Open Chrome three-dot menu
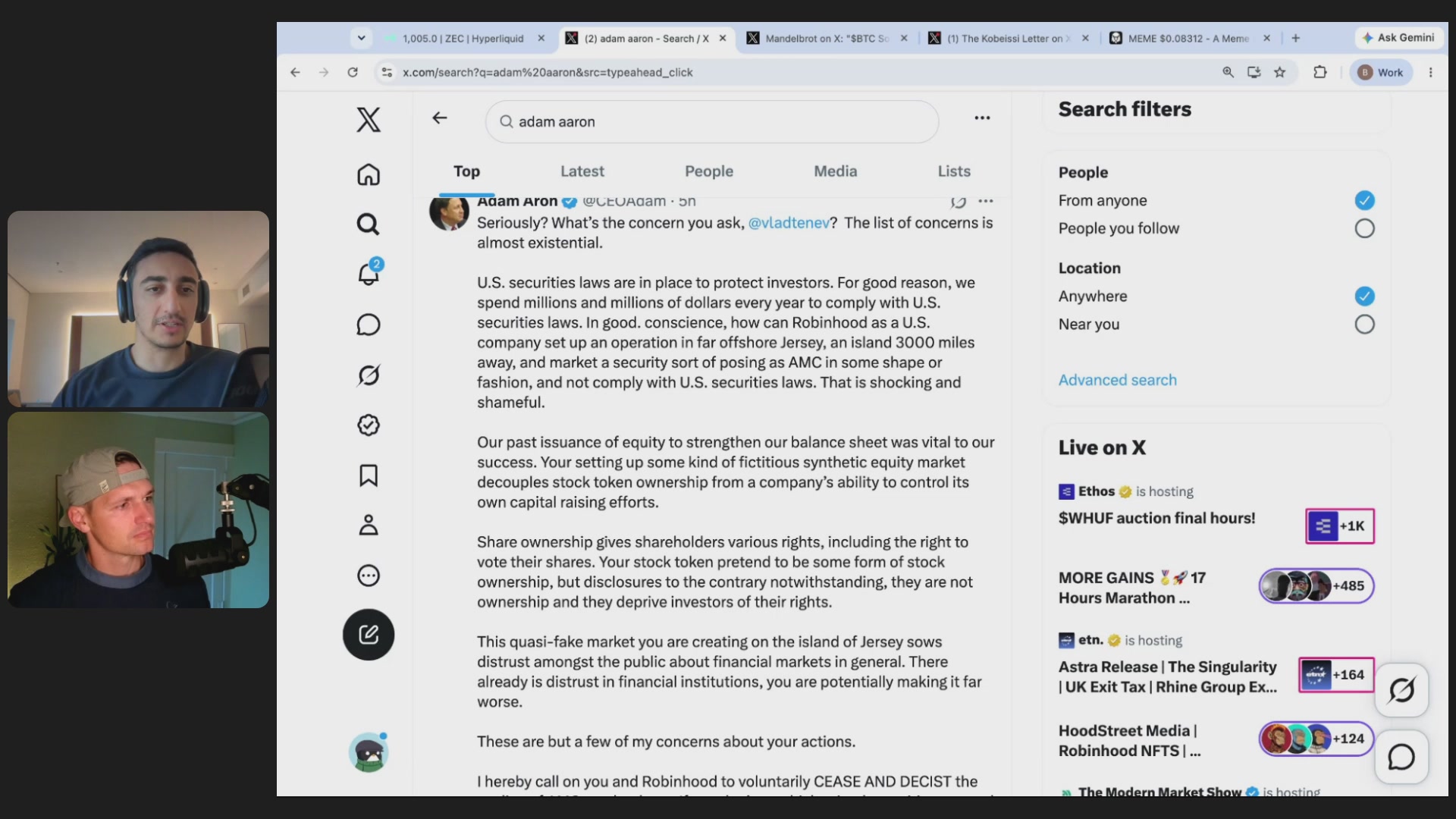The width and height of the screenshot is (1456, 819). (x=1431, y=72)
